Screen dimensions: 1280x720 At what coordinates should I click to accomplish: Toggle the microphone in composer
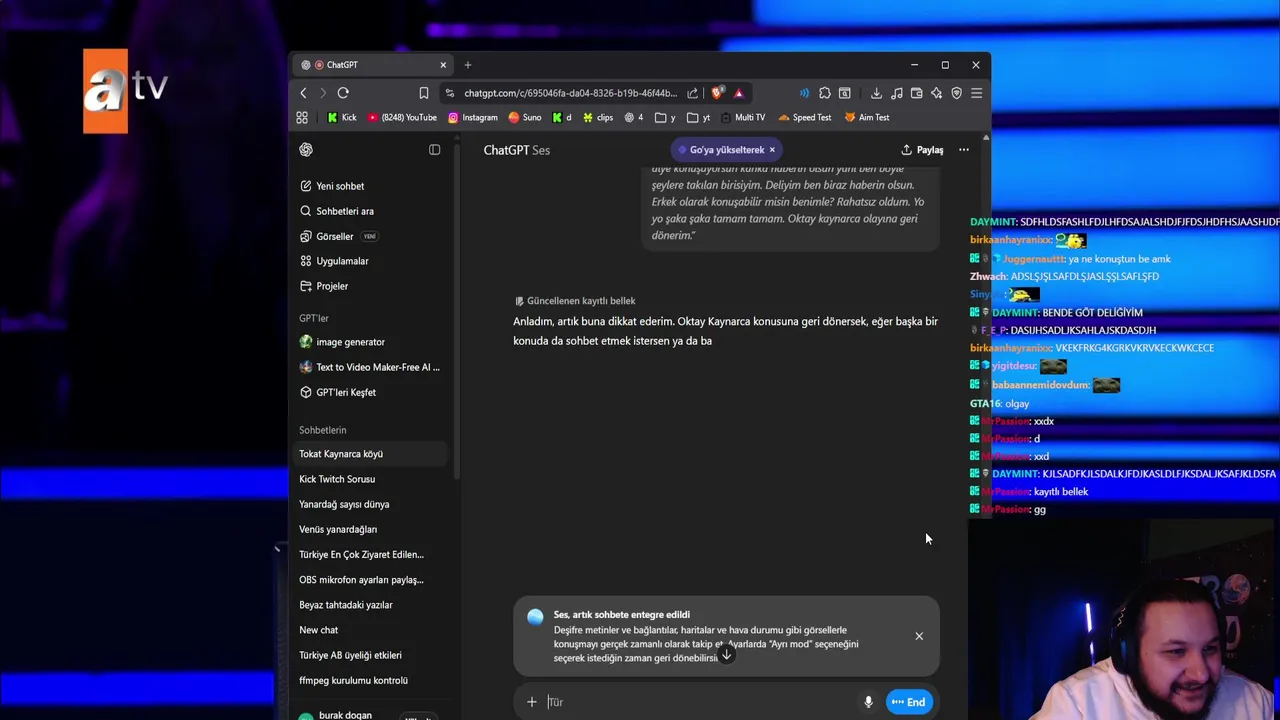[868, 702]
